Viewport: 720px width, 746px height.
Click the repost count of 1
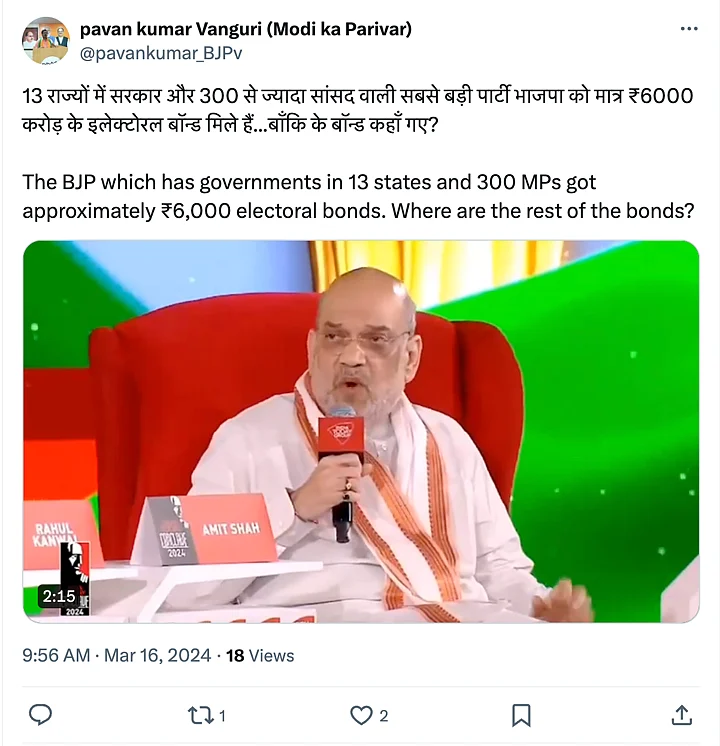coord(222,716)
